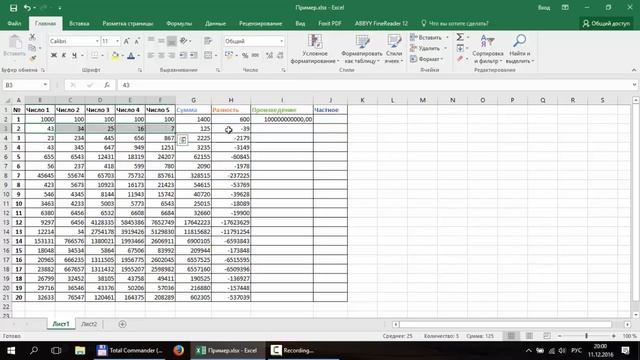Switch to the Рецензирование tab
Viewport: 640px width, 360px height.
point(260,24)
